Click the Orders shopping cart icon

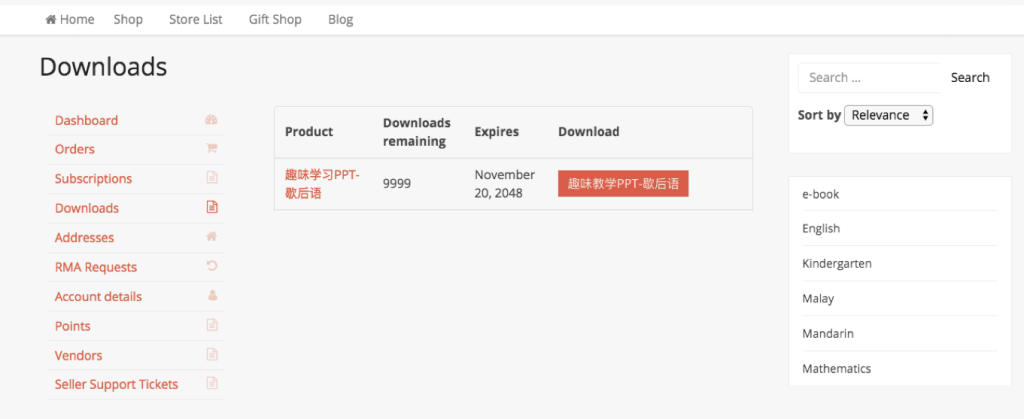[211, 149]
